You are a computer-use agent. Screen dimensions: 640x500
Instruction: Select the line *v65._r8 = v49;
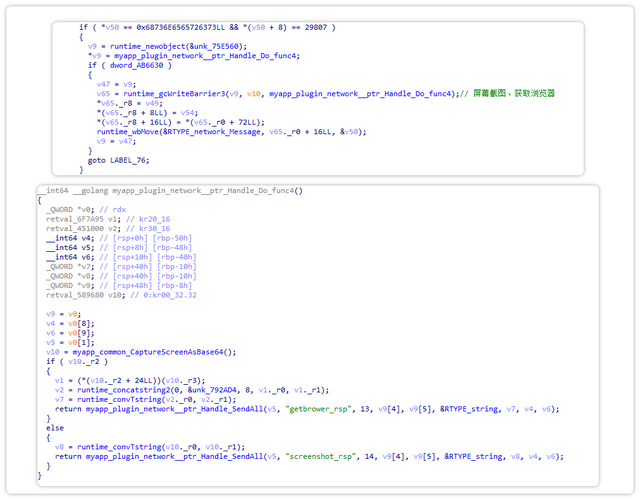pos(129,103)
